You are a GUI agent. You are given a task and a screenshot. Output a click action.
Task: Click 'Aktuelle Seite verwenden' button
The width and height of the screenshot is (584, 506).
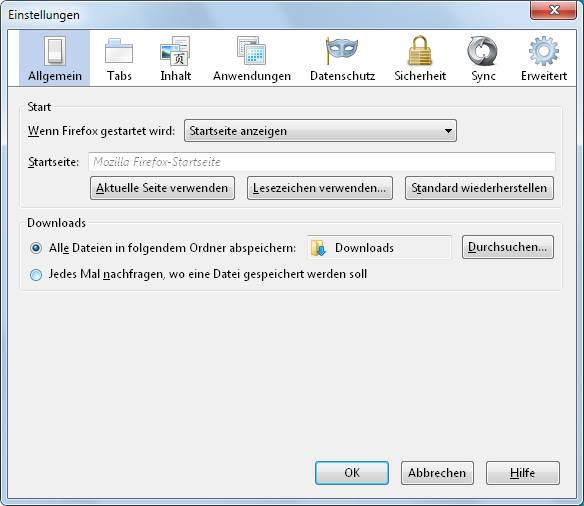pos(162,188)
